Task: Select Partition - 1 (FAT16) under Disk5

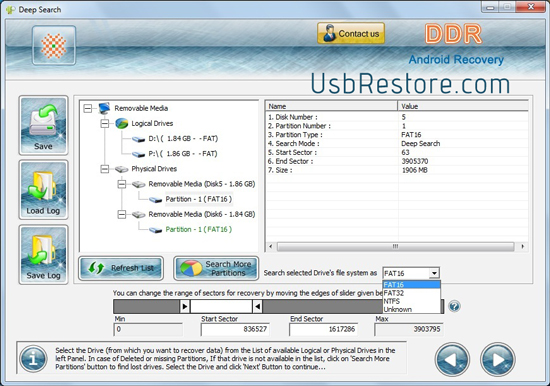Action: coord(199,199)
